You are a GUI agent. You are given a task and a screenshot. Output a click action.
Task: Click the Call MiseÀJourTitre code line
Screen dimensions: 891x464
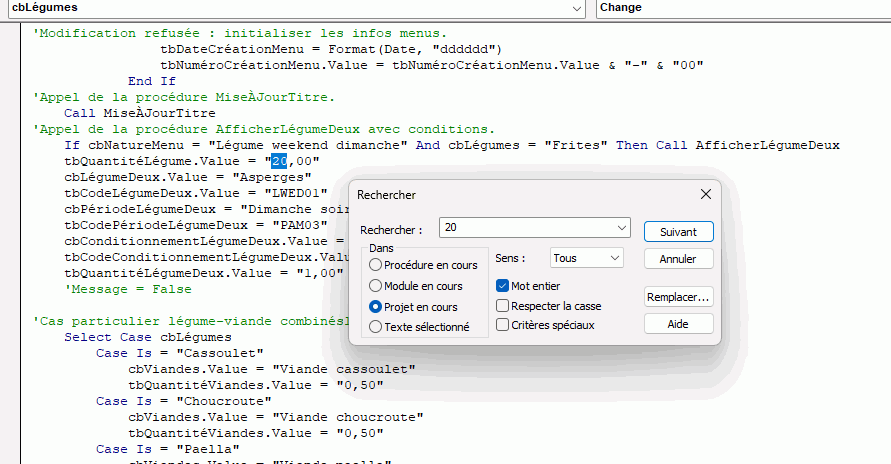[x=139, y=113]
